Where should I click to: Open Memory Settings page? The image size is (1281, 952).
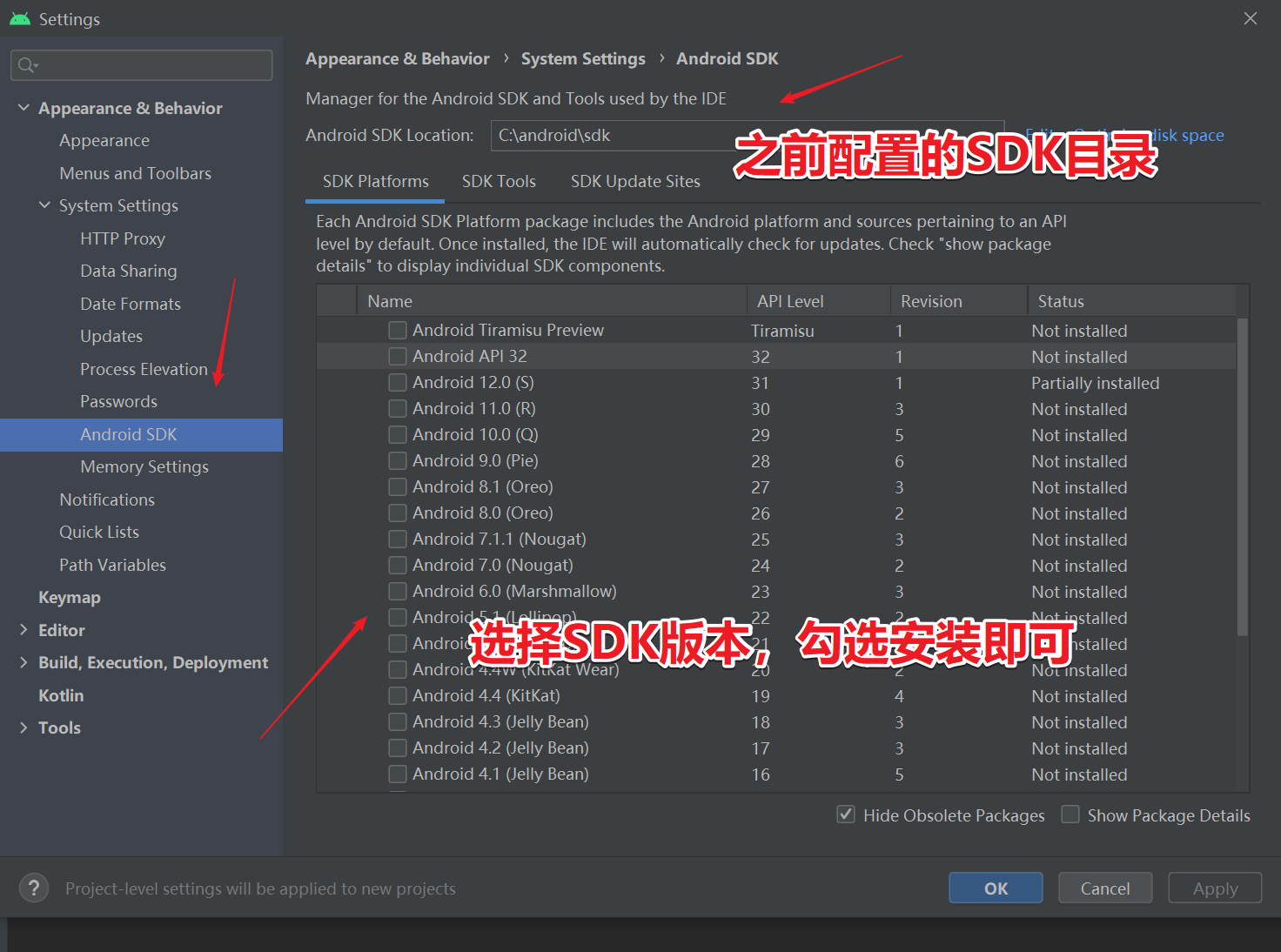(x=144, y=466)
